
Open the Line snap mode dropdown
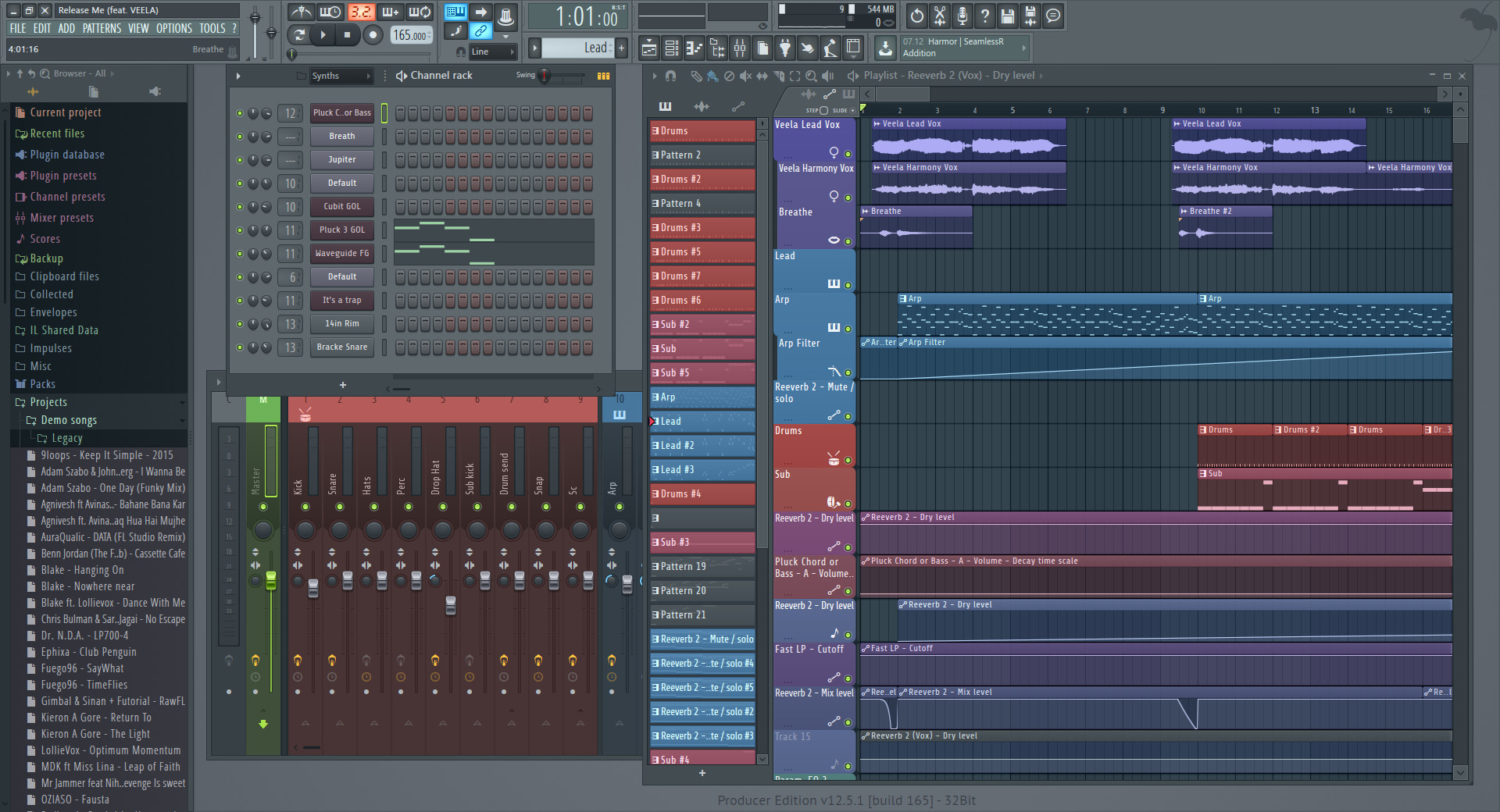click(x=492, y=52)
